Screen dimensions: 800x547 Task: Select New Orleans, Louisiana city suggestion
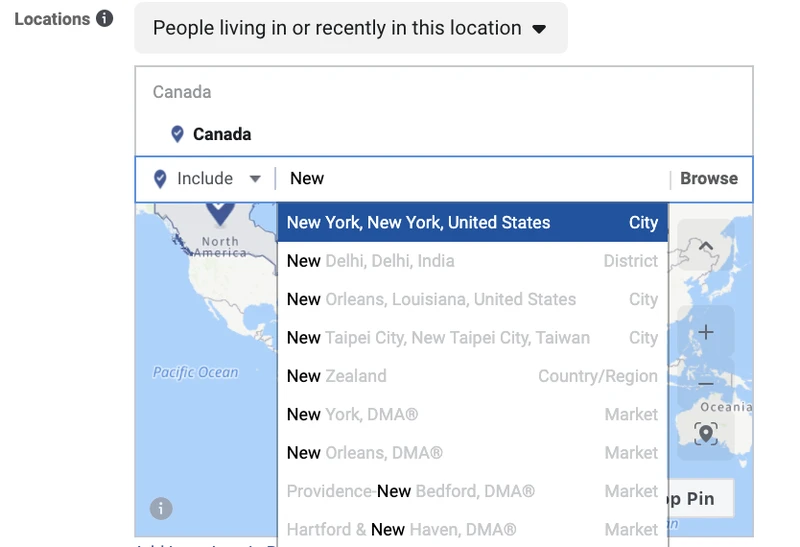[x=472, y=299]
